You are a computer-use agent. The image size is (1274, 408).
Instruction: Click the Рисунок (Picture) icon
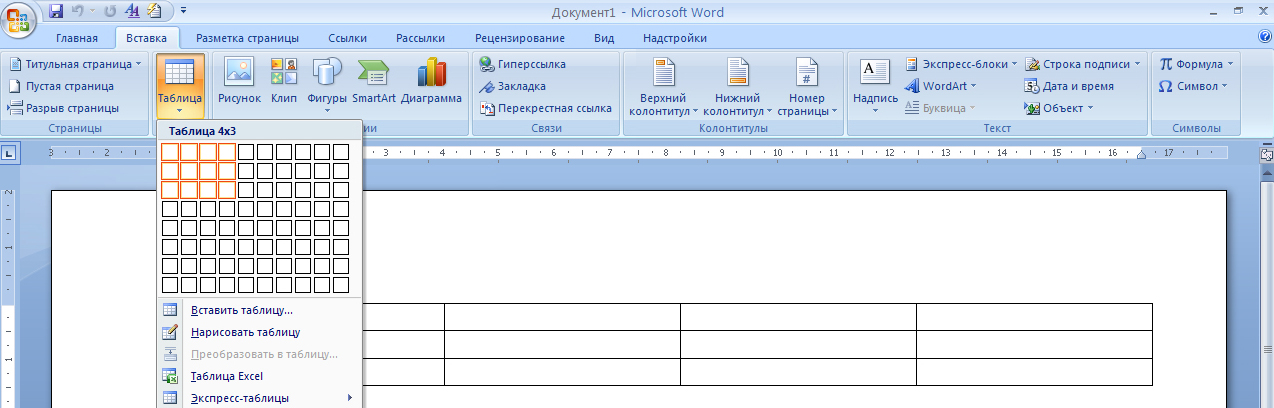click(239, 81)
